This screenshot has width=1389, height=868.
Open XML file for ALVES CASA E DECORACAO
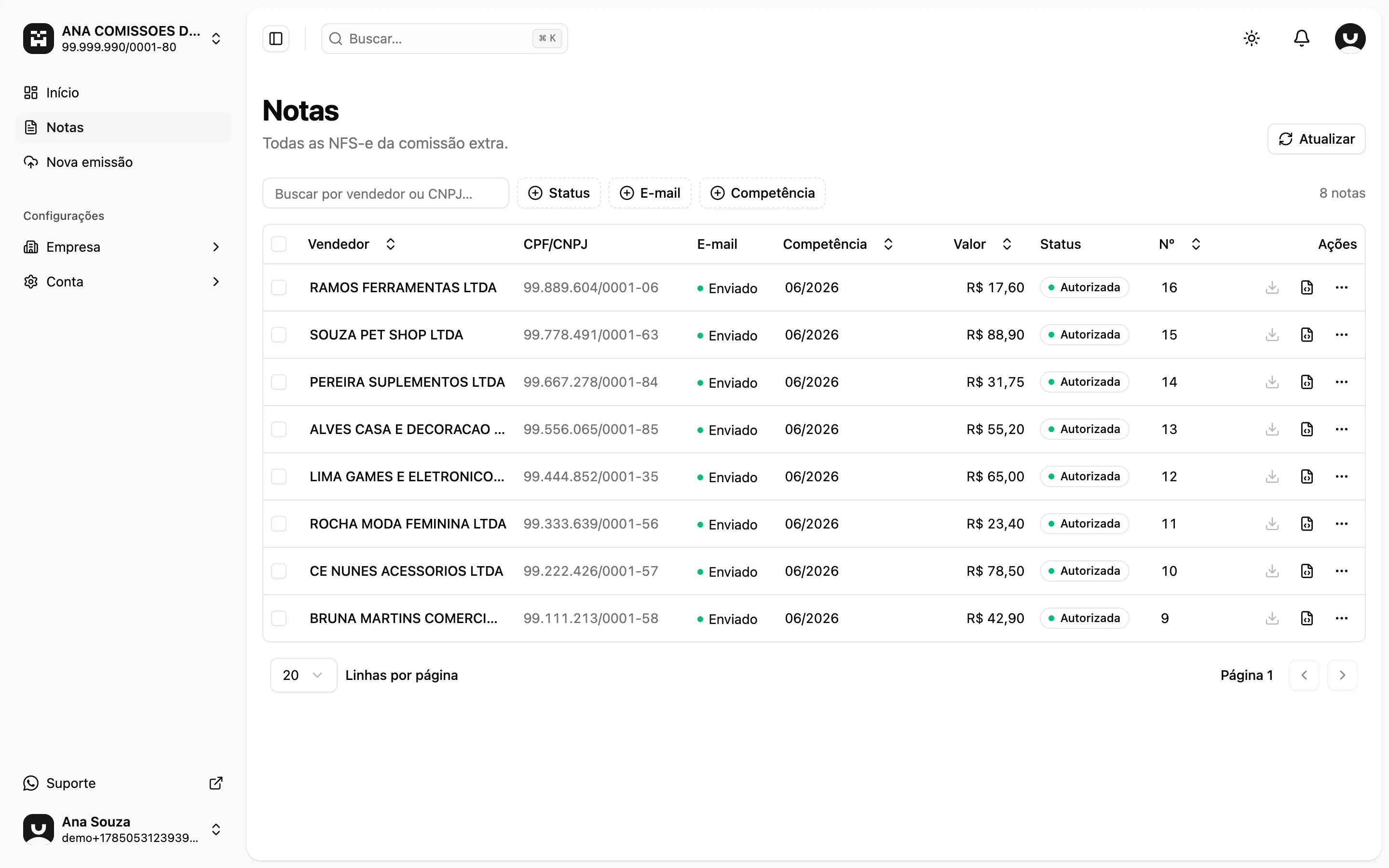click(x=1307, y=429)
